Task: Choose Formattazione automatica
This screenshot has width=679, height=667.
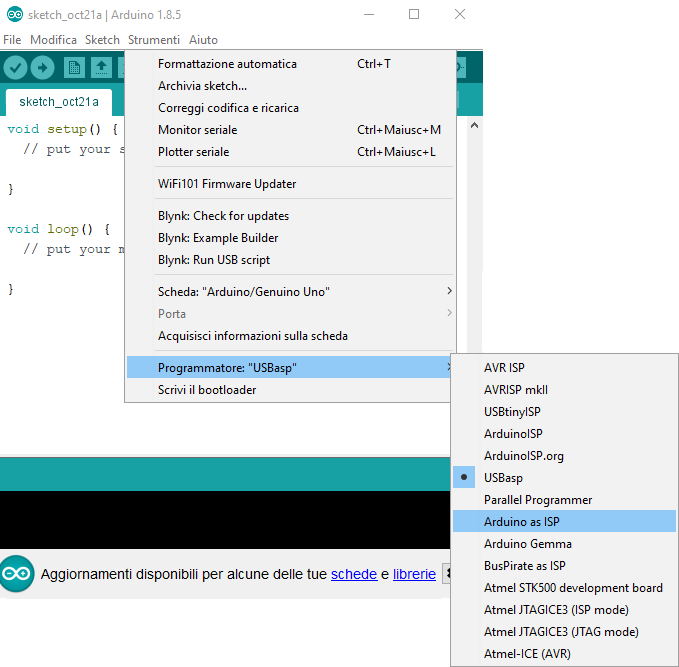Action: pyautogui.click(x=290, y=64)
